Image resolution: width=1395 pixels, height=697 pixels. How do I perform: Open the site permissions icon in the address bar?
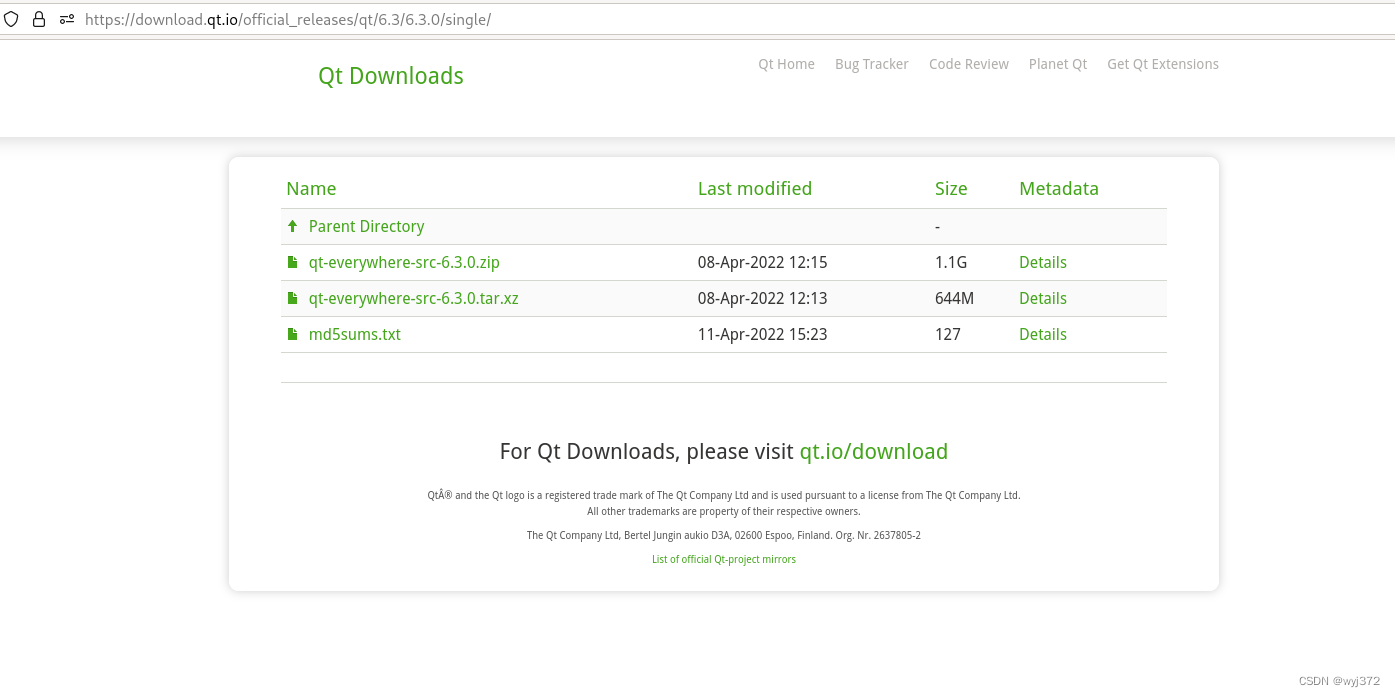pyautogui.click(x=66, y=19)
